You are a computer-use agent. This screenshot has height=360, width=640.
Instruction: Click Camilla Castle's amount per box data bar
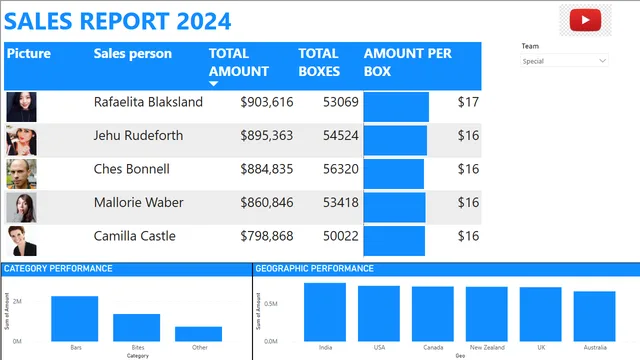[x=394, y=241]
